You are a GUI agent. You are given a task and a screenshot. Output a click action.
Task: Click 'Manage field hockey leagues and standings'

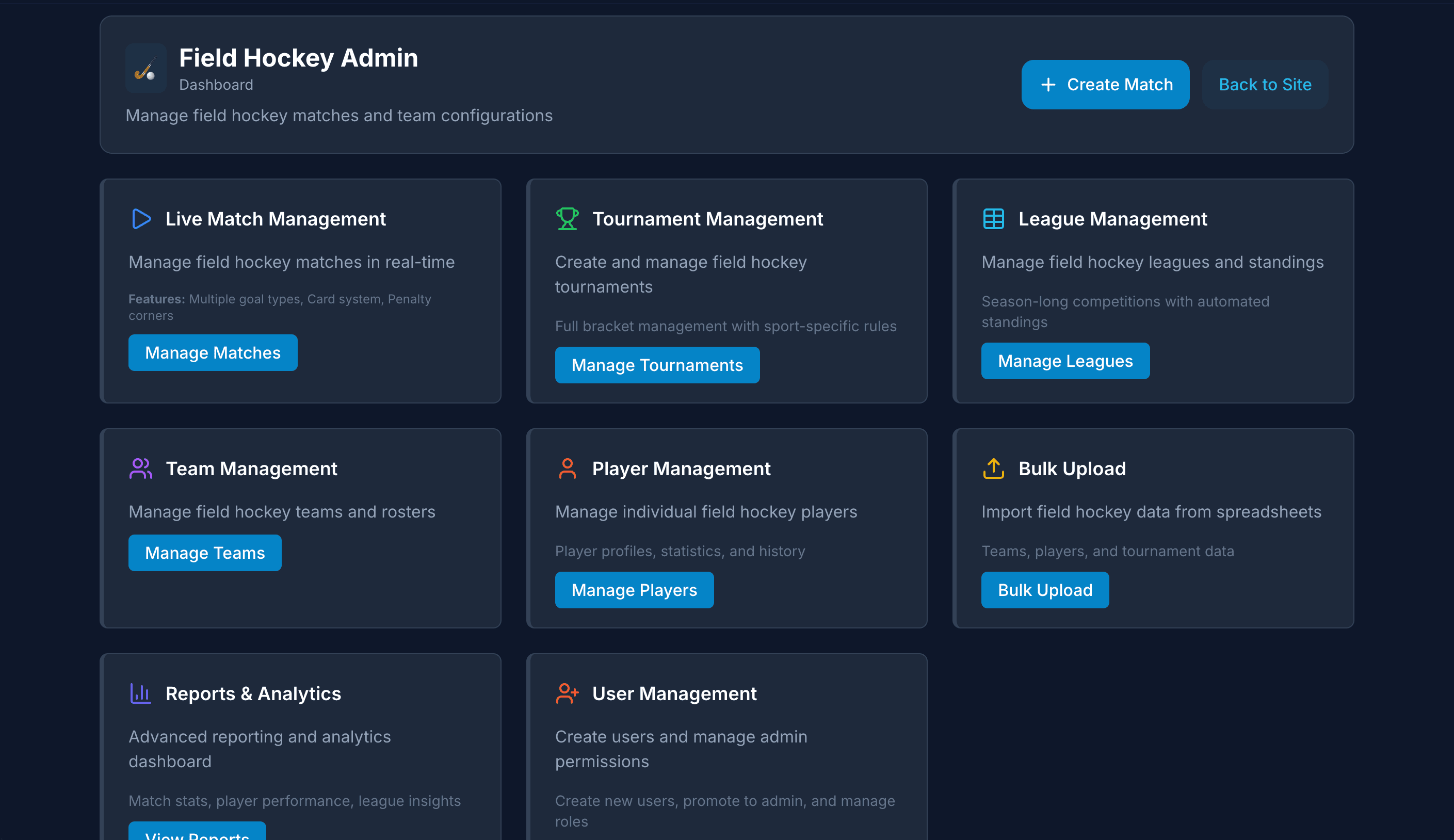click(1152, 262)
